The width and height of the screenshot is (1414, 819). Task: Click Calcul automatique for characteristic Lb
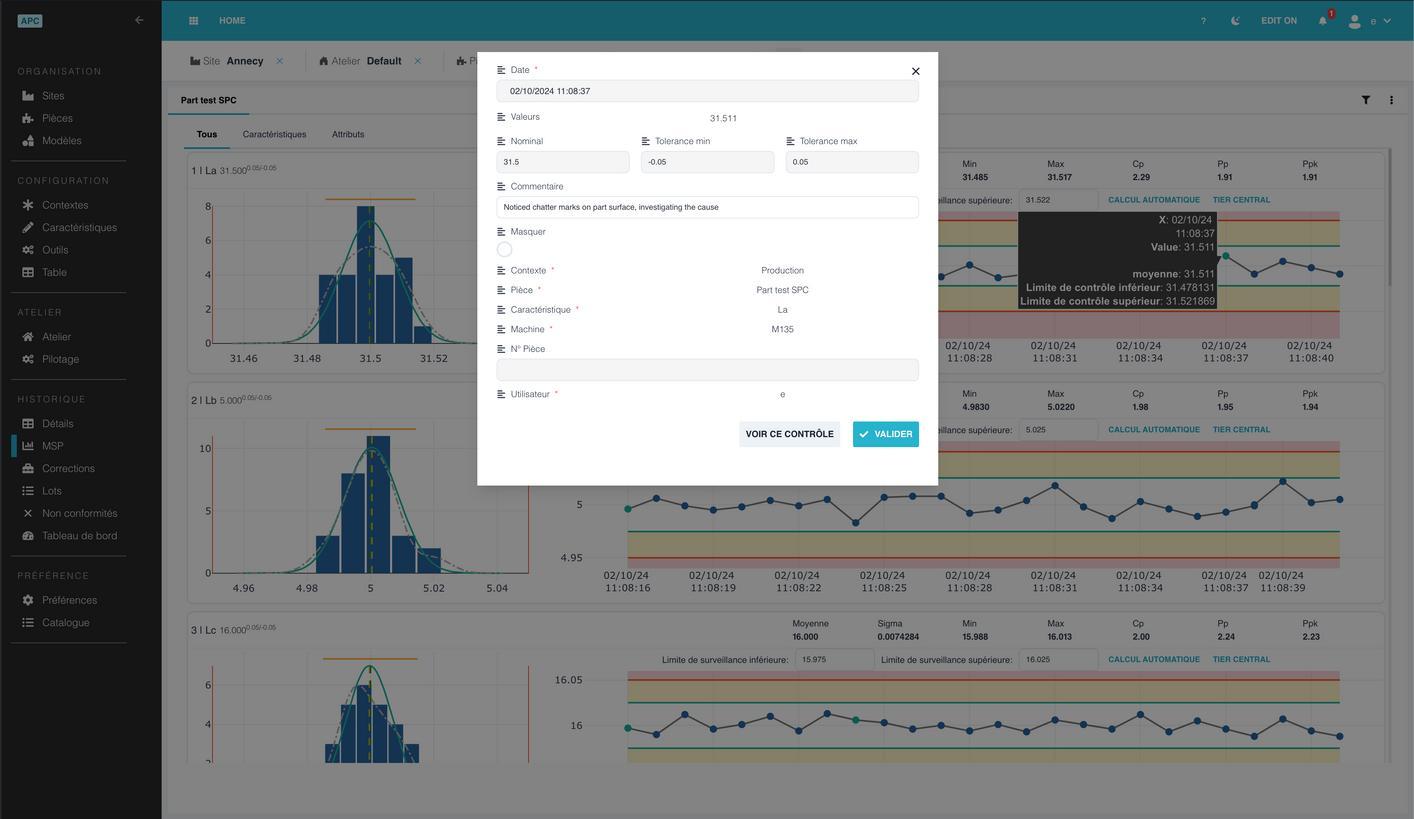[1154, 430]
